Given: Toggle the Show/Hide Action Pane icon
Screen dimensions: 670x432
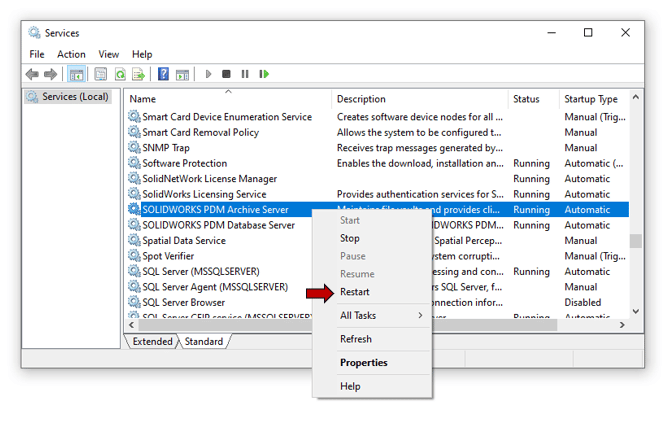Looking at the screenshot, I should click(x=182, y=74).
